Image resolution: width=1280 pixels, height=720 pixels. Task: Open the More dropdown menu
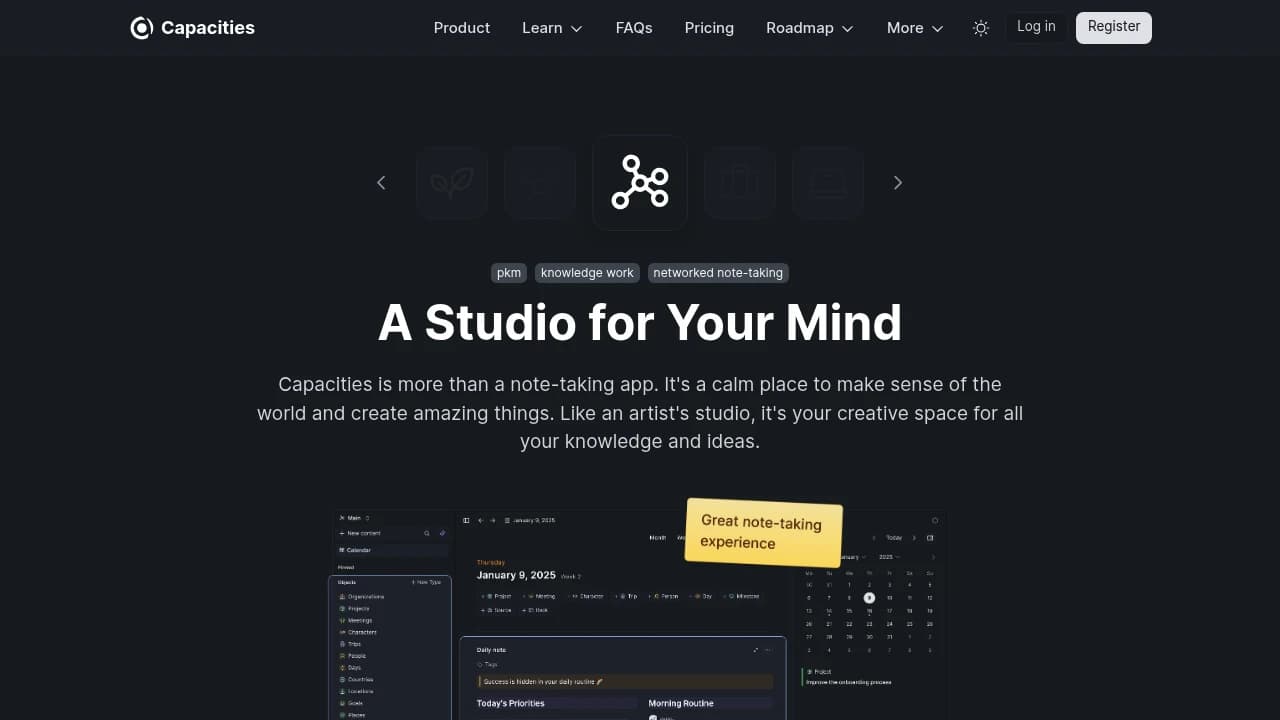(915, 28)
